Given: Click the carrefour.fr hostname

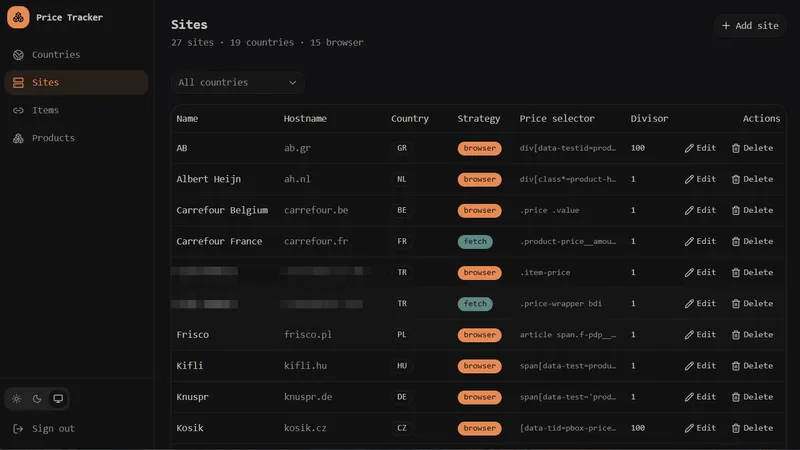Looking at the screenshot, I should 316,241.
